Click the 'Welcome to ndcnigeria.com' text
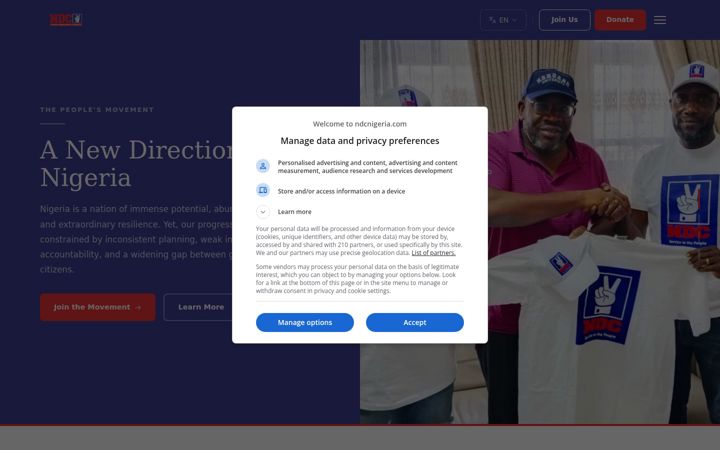 point(360,124)
